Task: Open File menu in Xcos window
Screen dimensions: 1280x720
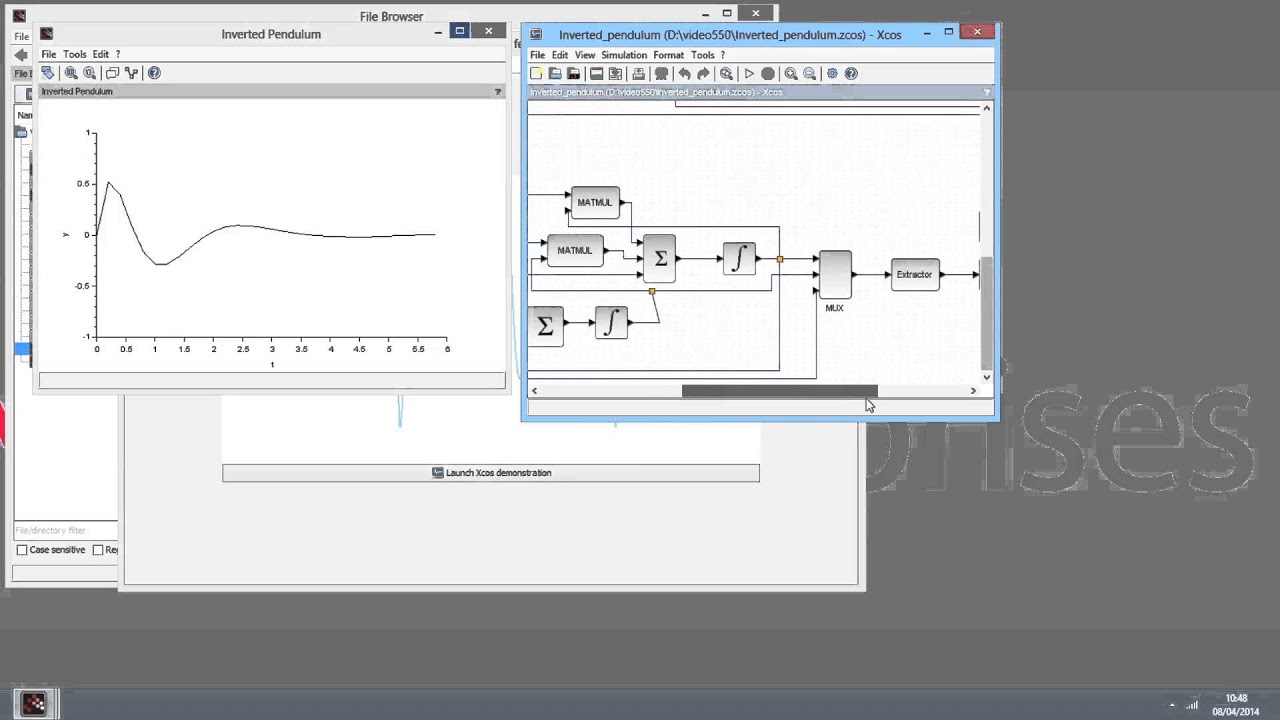Action: pos(538,55)
